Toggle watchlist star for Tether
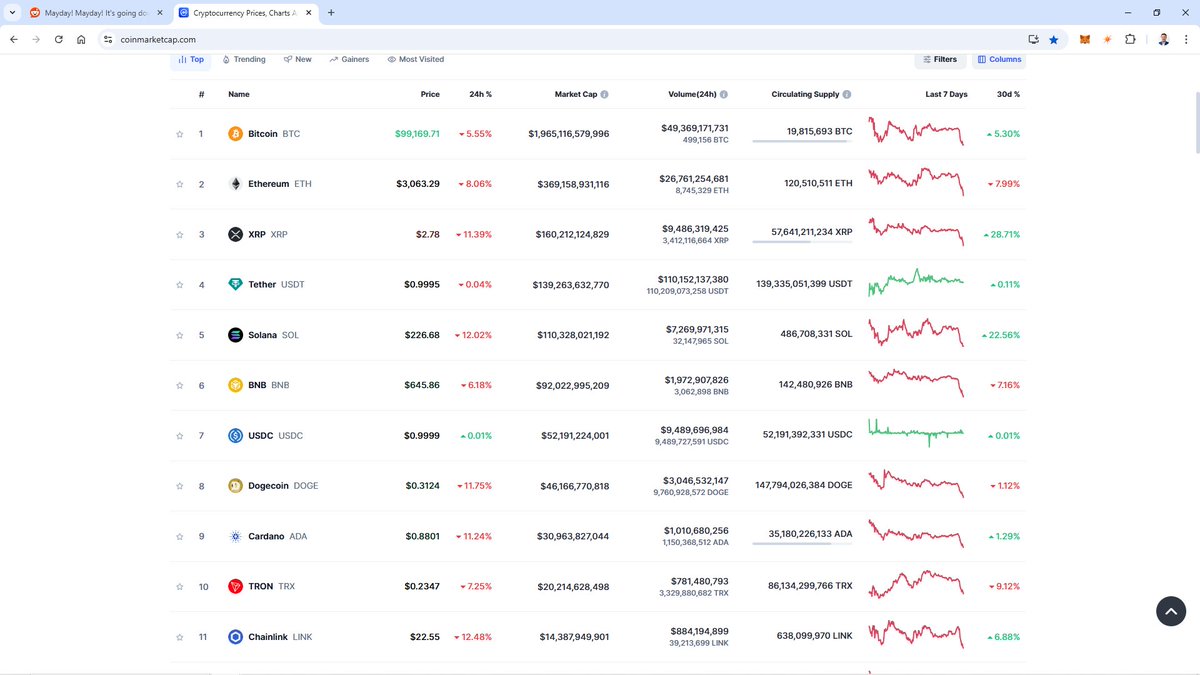Viewport: 1200px width, 675px height. [180, 285]
